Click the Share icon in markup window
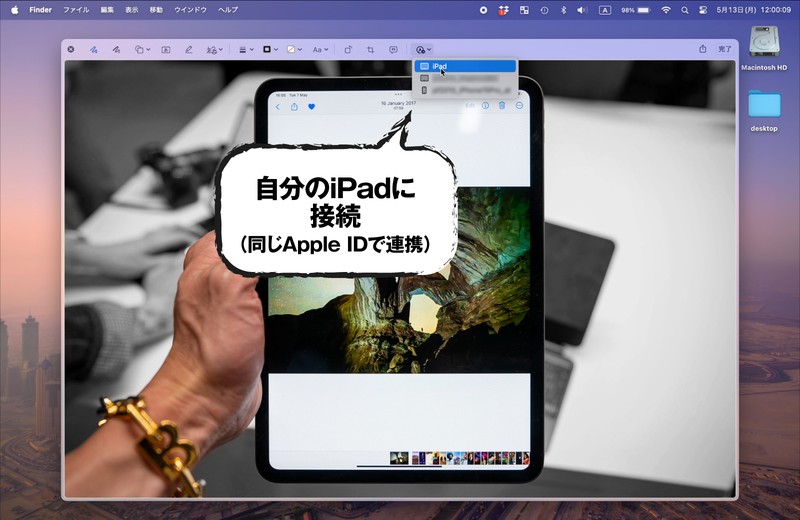Screen dimensions: 800x520 (x=703, y=49)
